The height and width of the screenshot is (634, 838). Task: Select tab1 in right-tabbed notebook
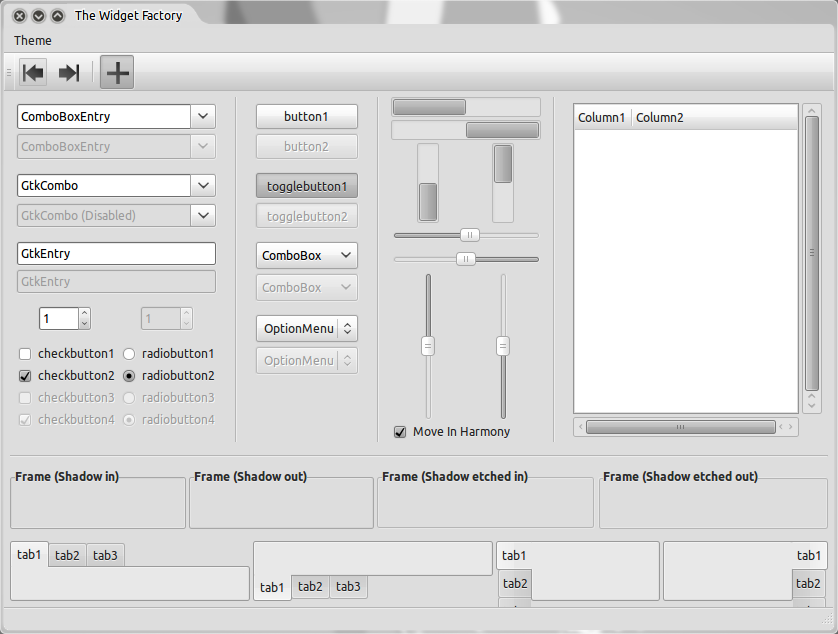point(809,555)
